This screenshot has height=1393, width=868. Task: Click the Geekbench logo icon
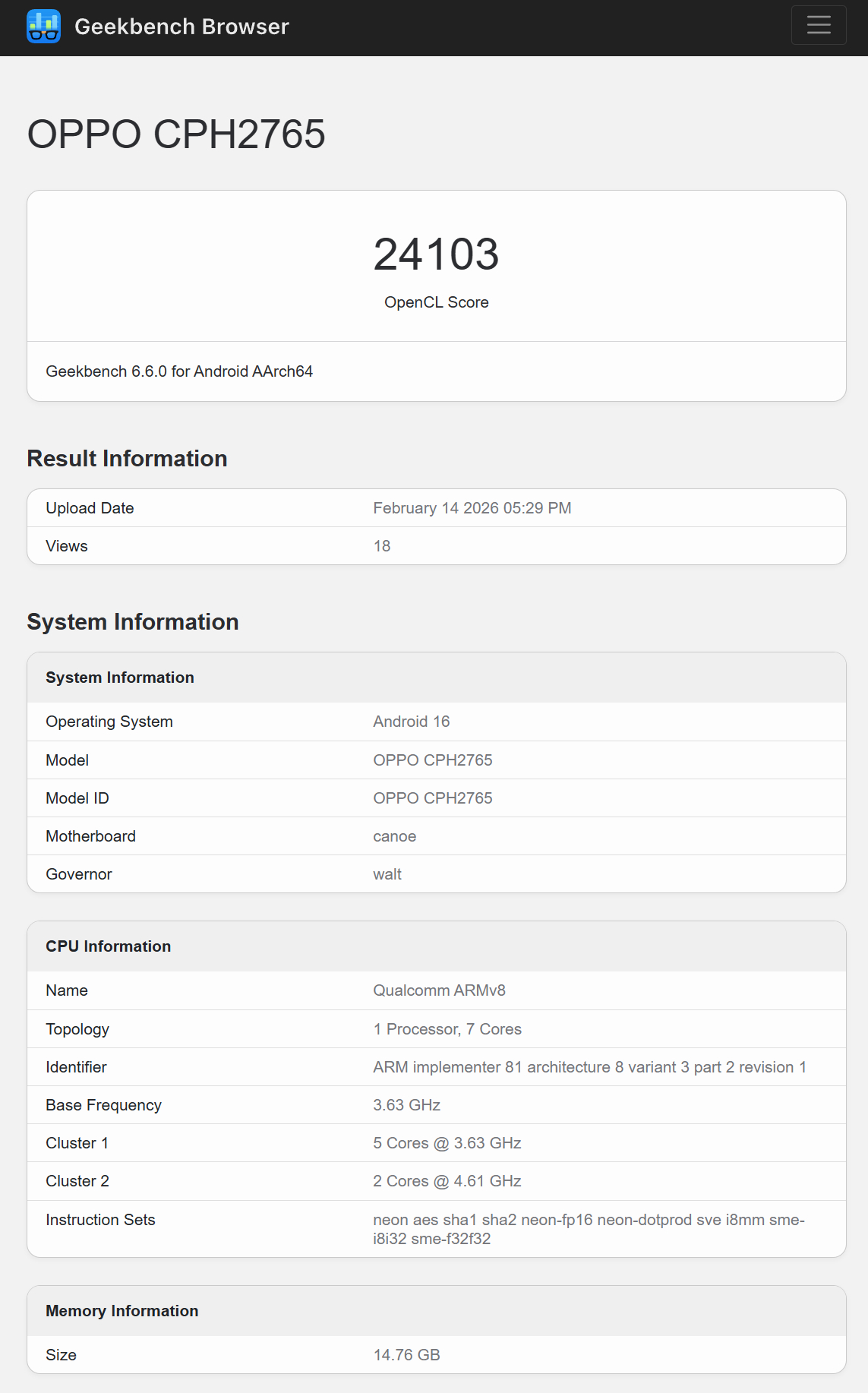[x=43, y=27]
